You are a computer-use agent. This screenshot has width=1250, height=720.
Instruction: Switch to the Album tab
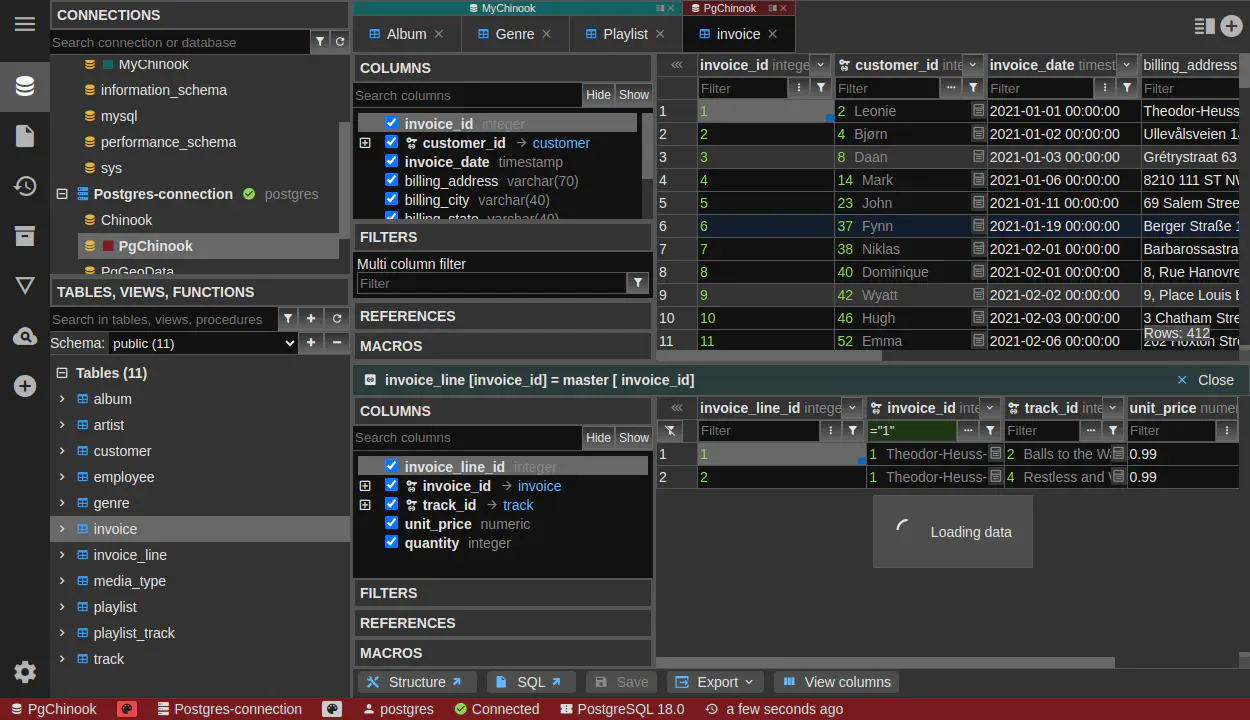tap(406, 34)
